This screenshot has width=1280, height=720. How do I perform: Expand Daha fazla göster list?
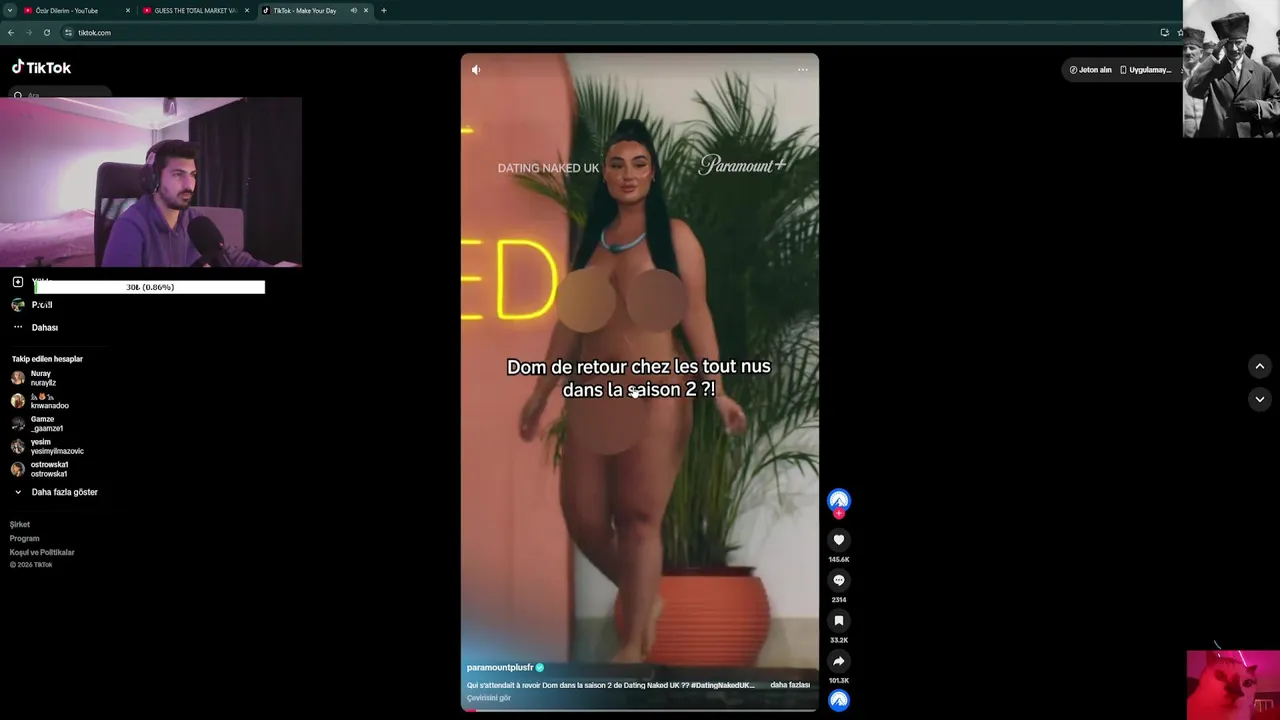(56, 492)
